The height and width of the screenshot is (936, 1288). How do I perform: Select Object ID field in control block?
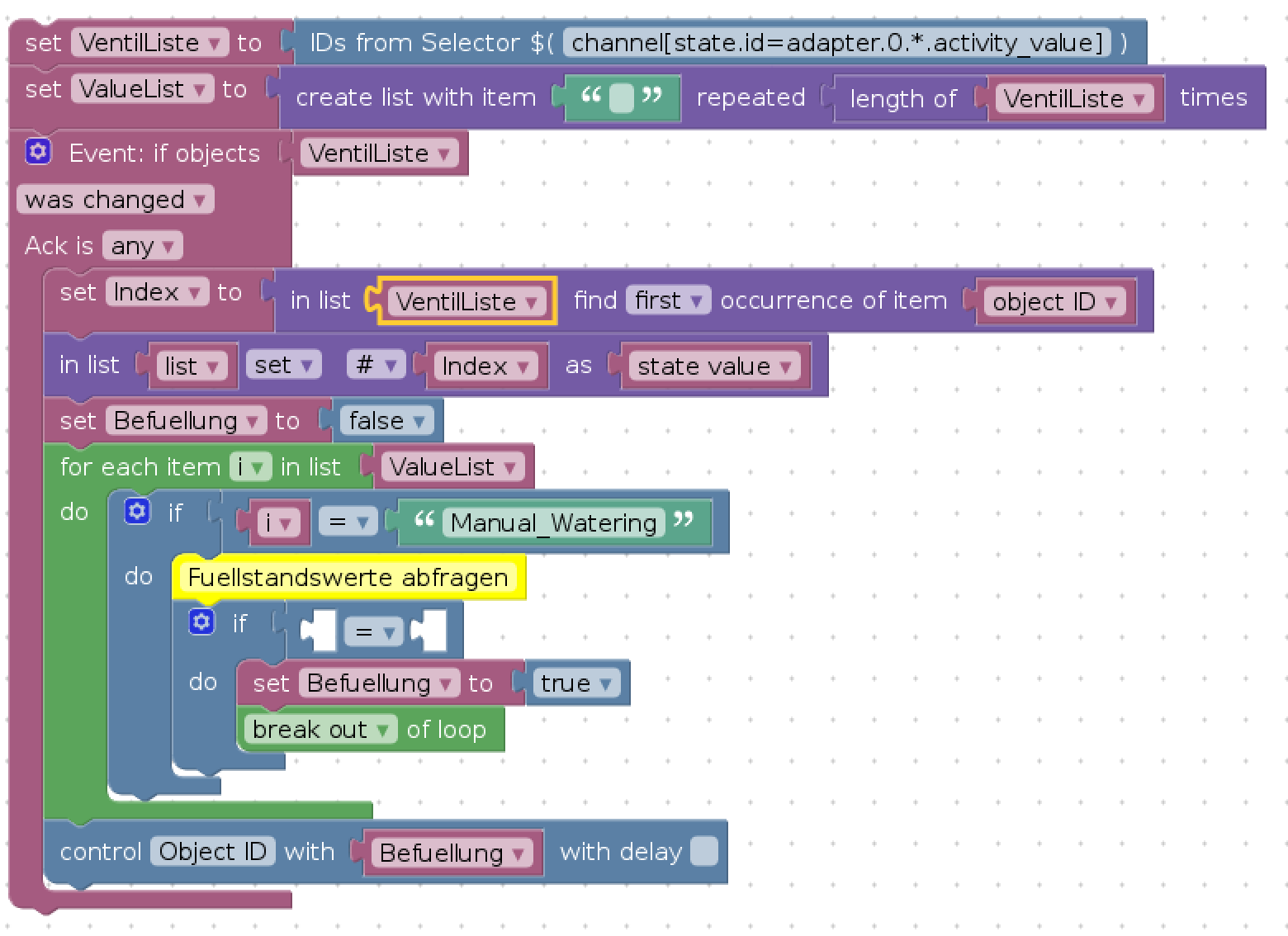tap(213, 852)
